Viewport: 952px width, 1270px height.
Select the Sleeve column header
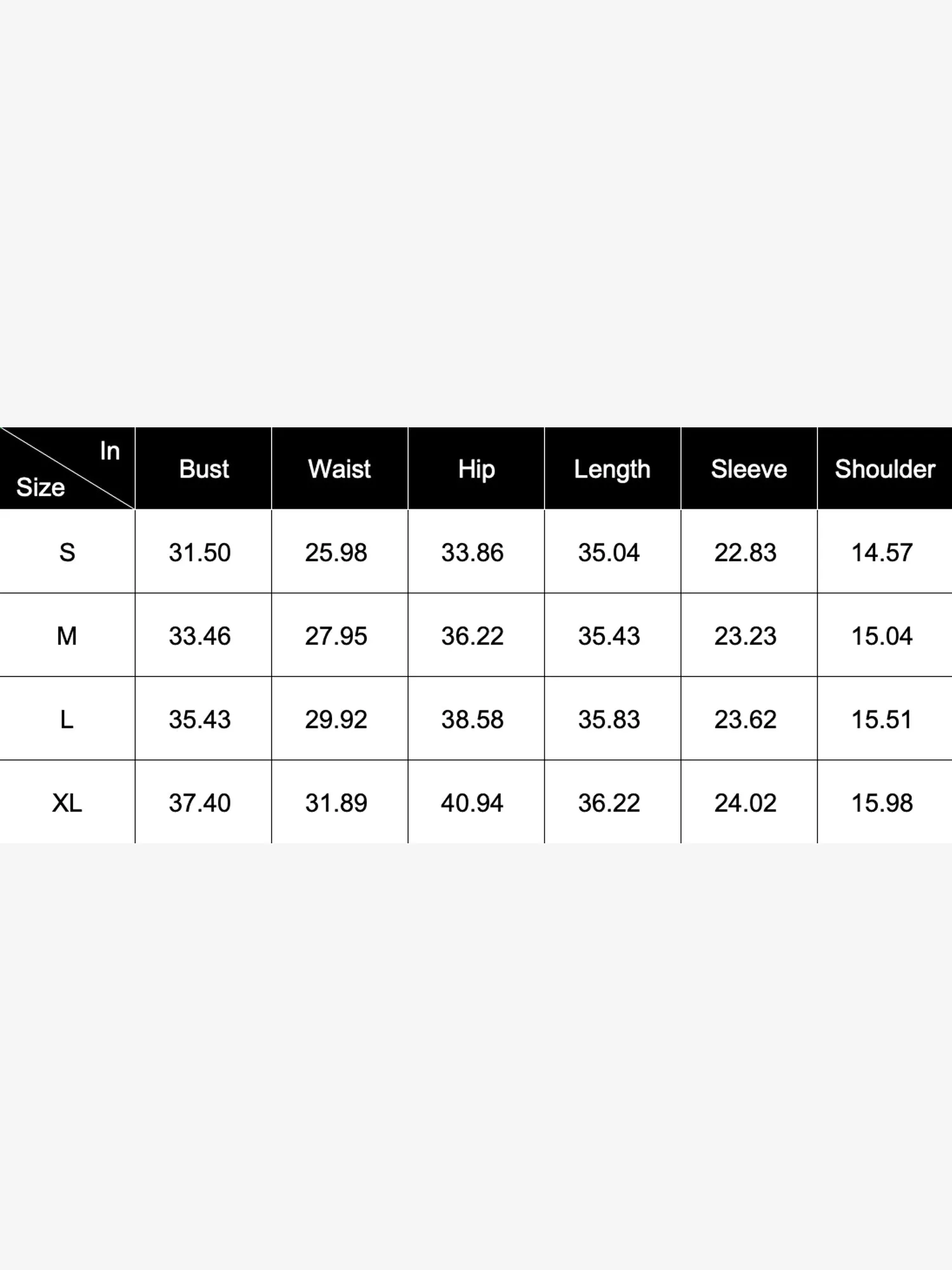[x=749, y=469]
